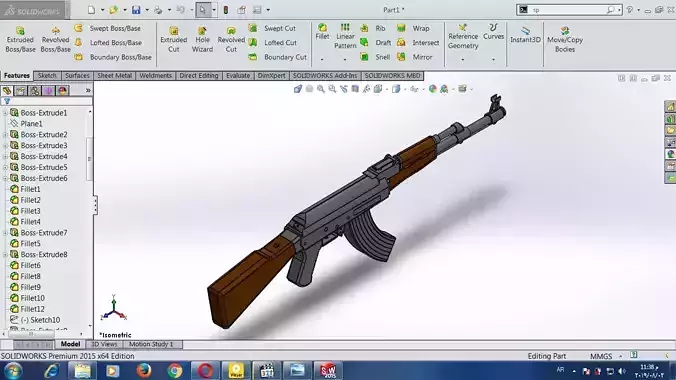Open Fillet dropdown arrow

coord(322,59)
